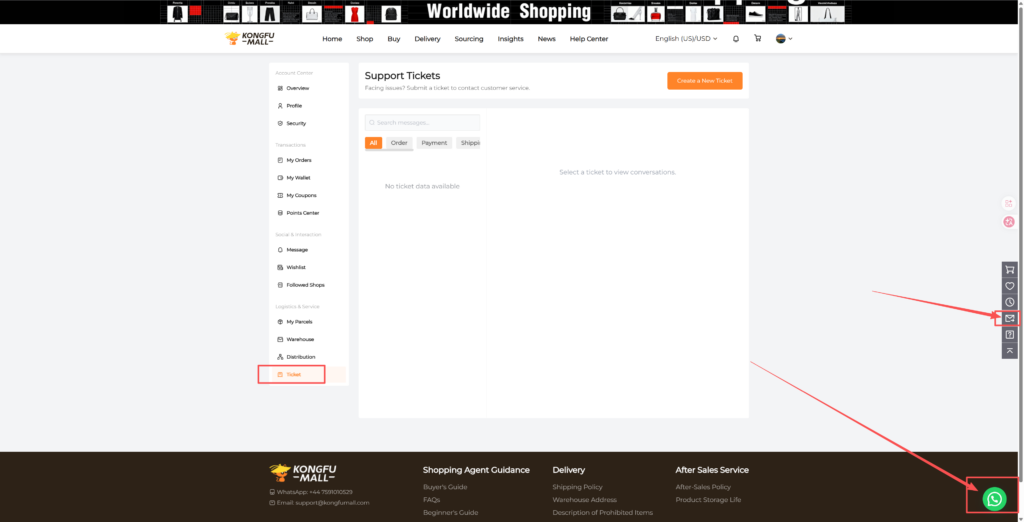Click the WhatsApp phone number in footer
1024x522 pixels.
pyautogui.click(x=331, y=492)
